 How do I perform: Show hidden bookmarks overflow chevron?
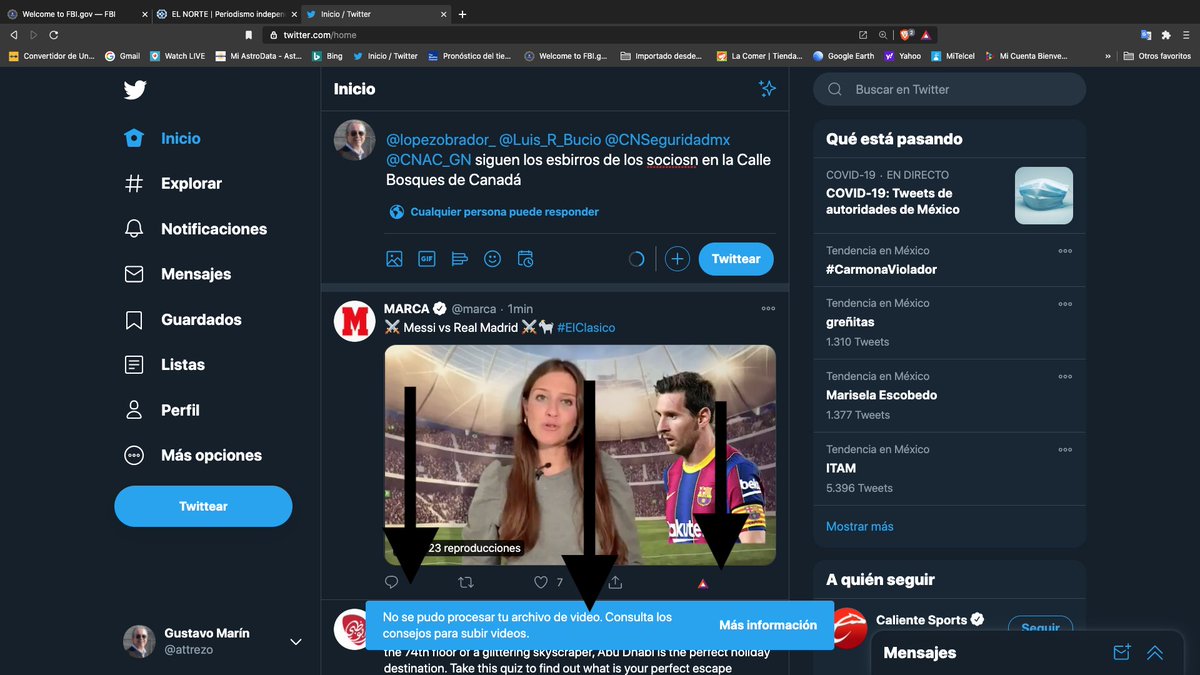click(1108, 56)
